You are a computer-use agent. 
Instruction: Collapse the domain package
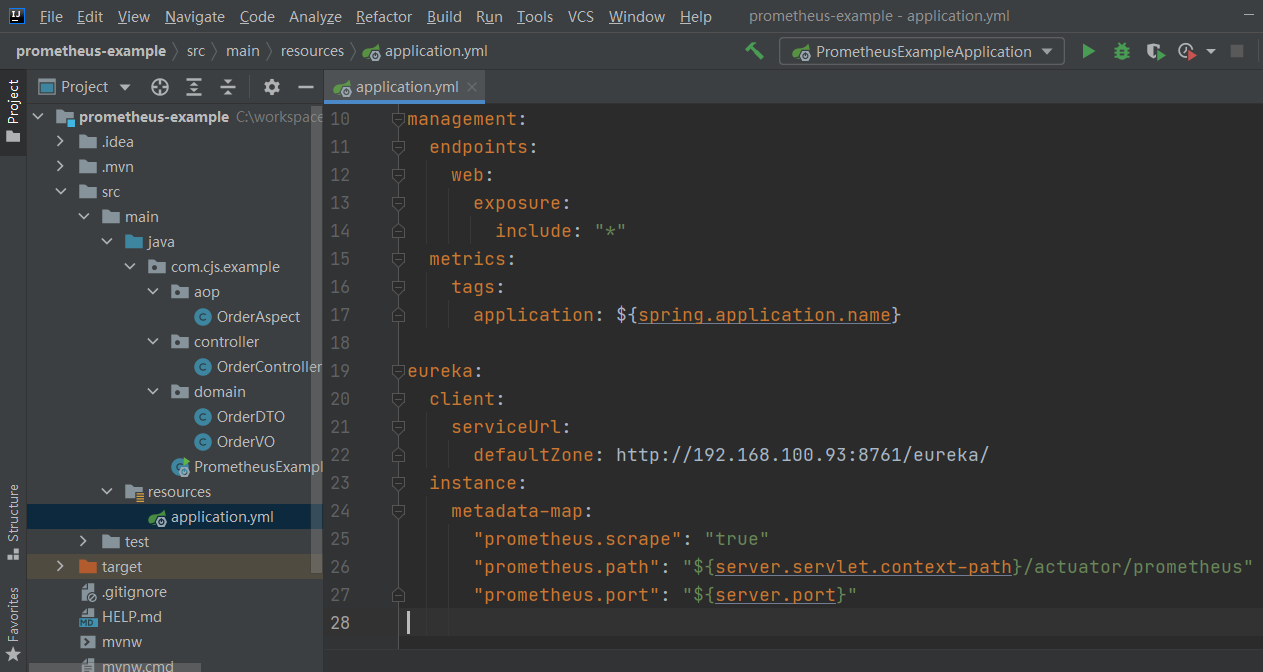(x=153, y=392)
